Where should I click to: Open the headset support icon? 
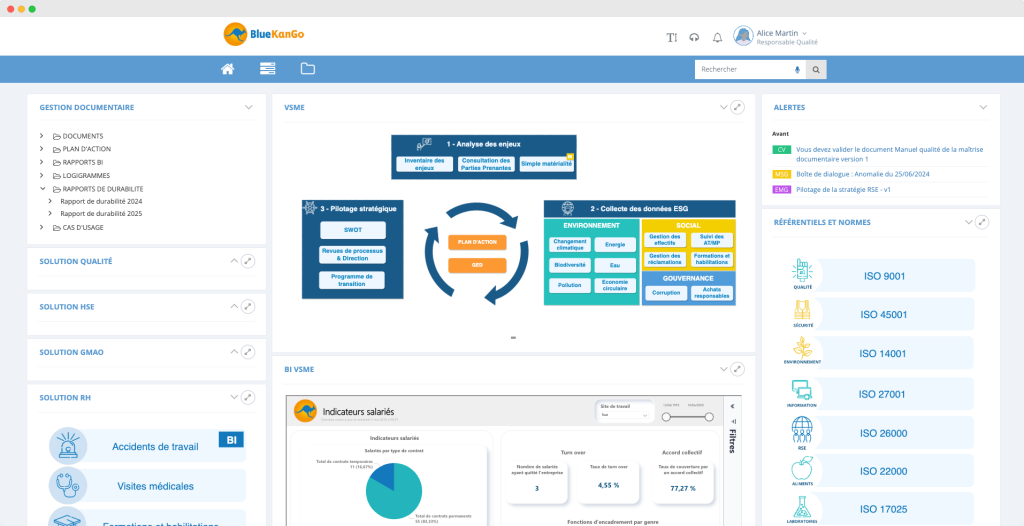point(695,37)
